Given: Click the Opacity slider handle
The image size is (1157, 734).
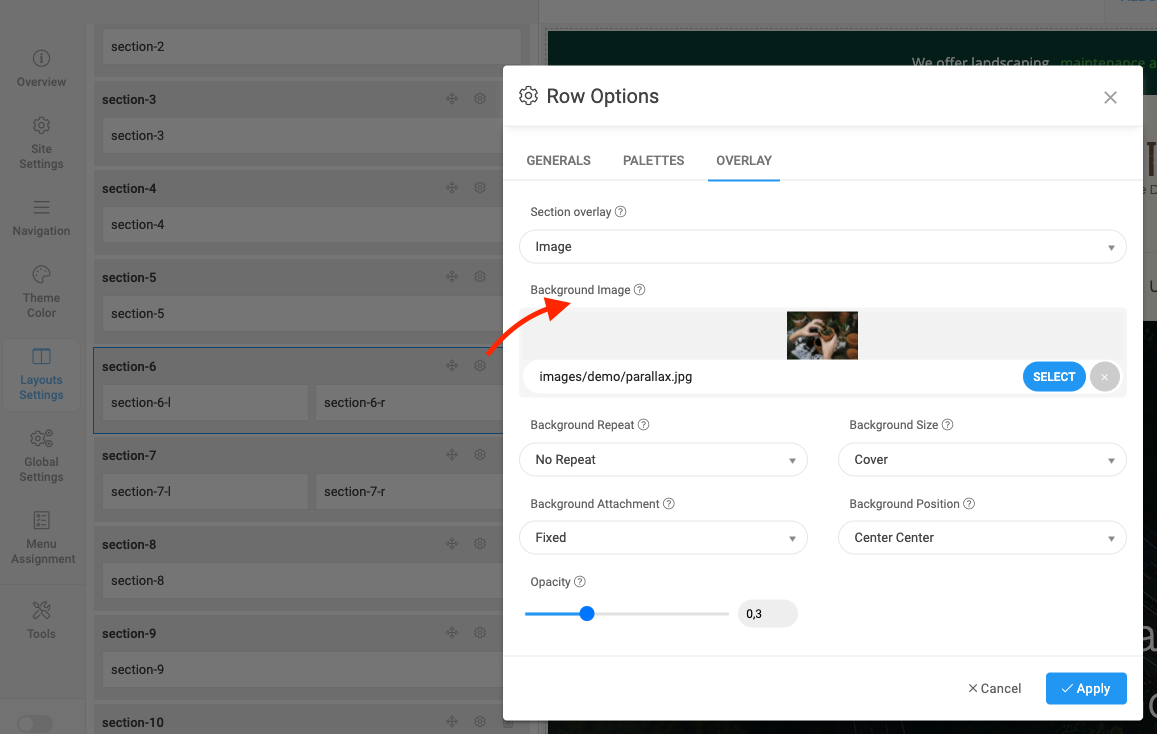Looking at the screenshot, I should tap(587, 614).
